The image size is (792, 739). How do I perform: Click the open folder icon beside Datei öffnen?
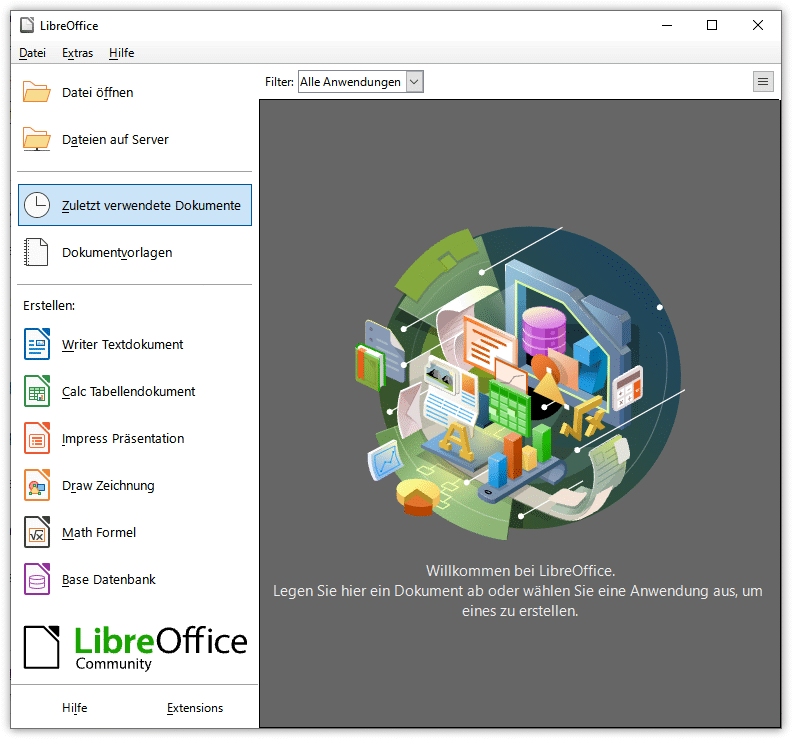click(36, 92)
